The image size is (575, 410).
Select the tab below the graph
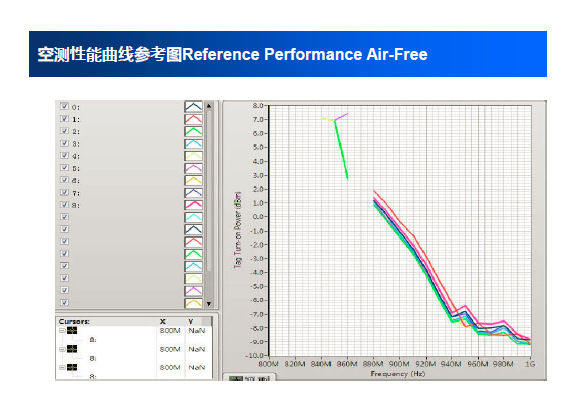click(x=249, y=377)
